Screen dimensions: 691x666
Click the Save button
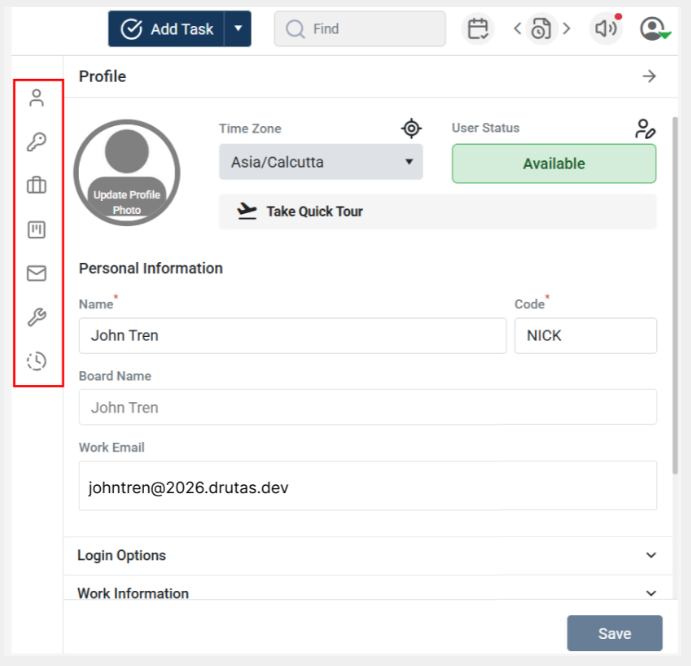tap(614, 633)
